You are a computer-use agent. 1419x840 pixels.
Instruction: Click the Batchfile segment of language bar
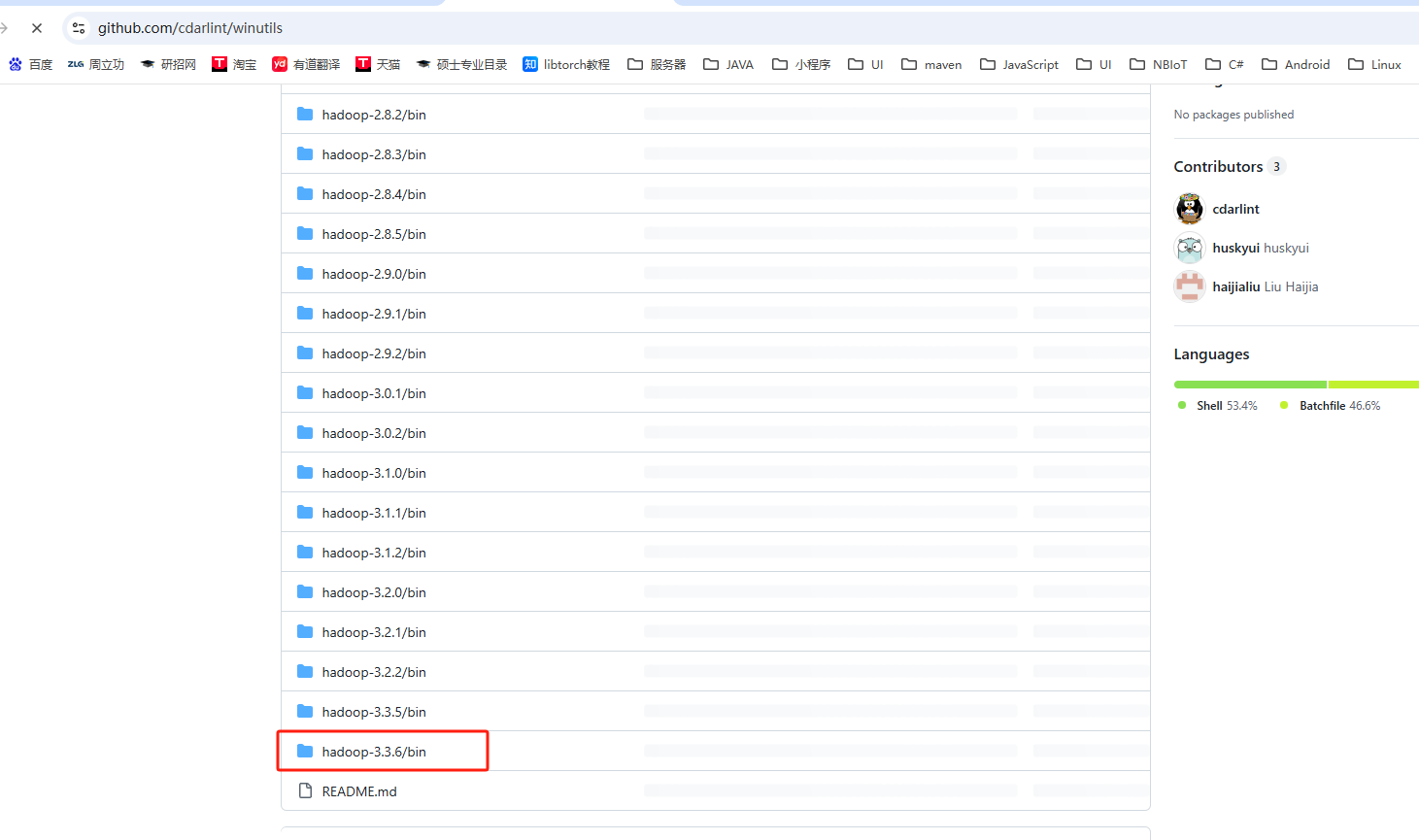(1373, 385)
